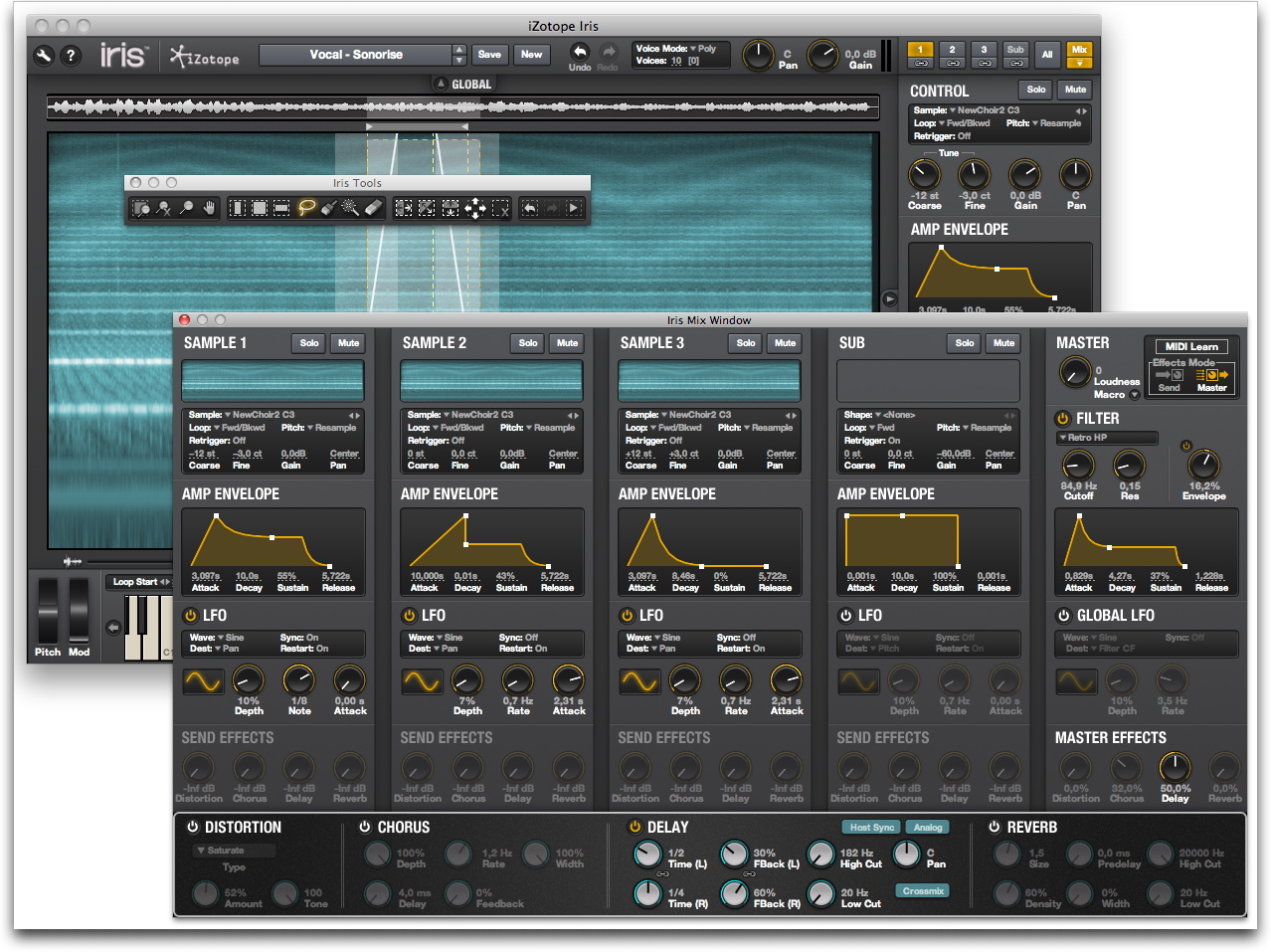Open Sample 3 Pitch Resample dropdown
This screenshot has width=1271, height=952.
coord(766,428)
